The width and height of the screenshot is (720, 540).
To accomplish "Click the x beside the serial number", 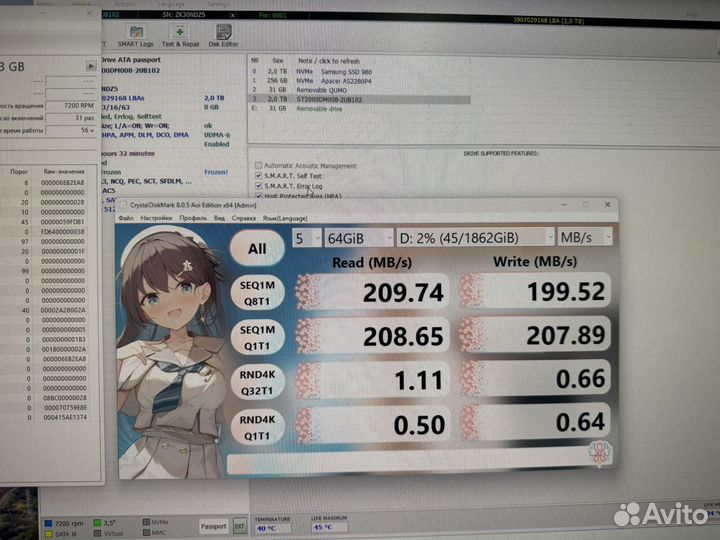I will point(232,15).
